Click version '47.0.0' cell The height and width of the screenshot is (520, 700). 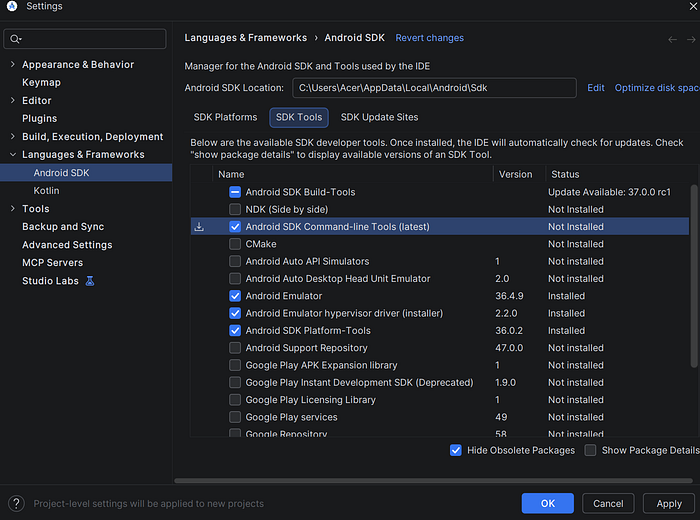[509, 348]
